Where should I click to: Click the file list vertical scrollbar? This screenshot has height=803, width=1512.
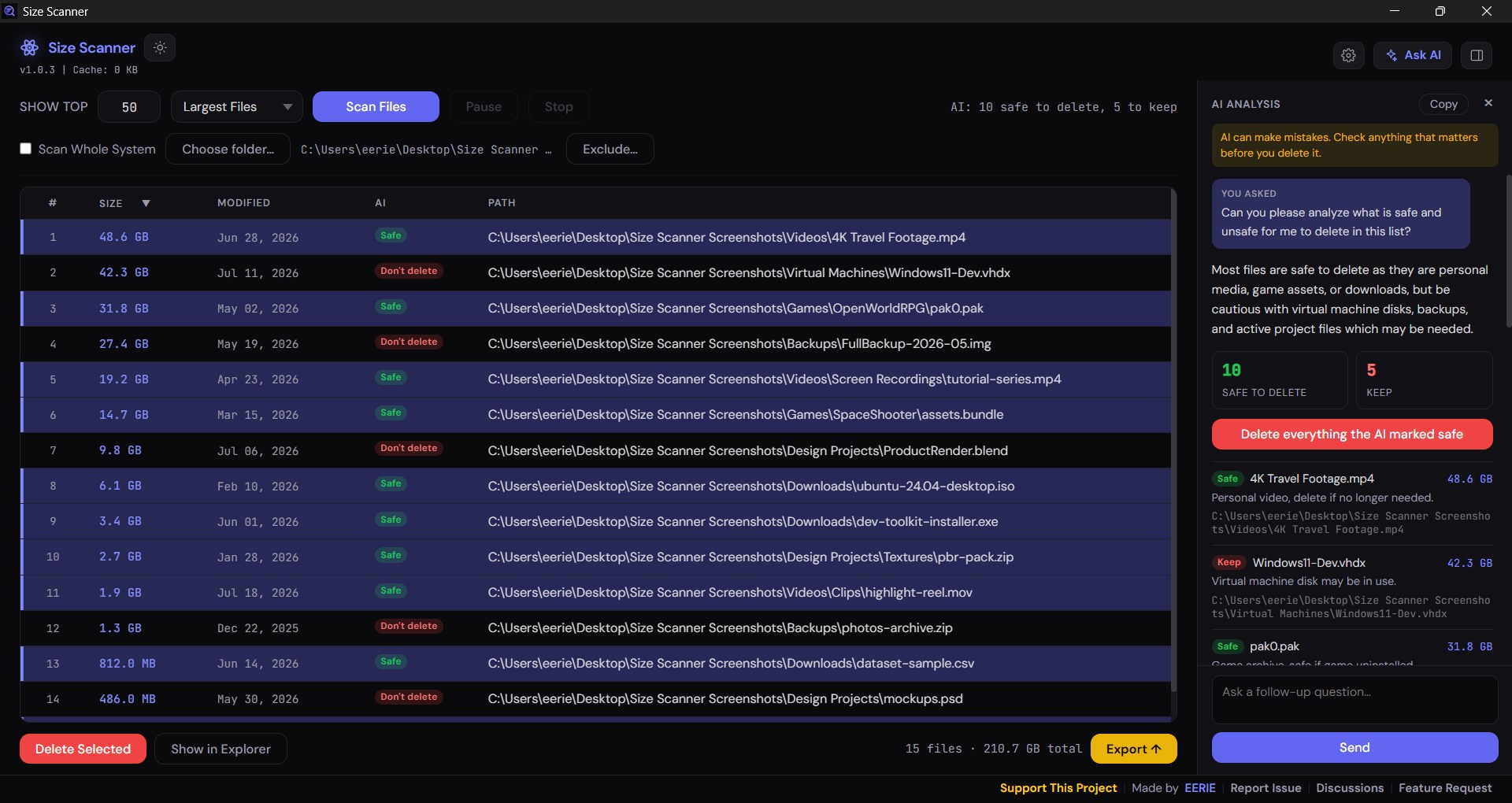(x=1173, y=441)
